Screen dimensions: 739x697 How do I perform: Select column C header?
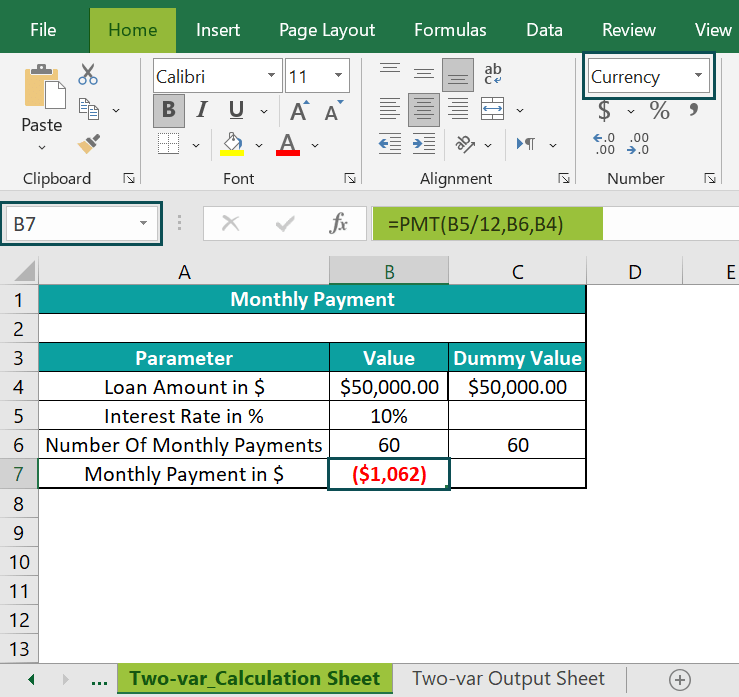tap(517, 271)
